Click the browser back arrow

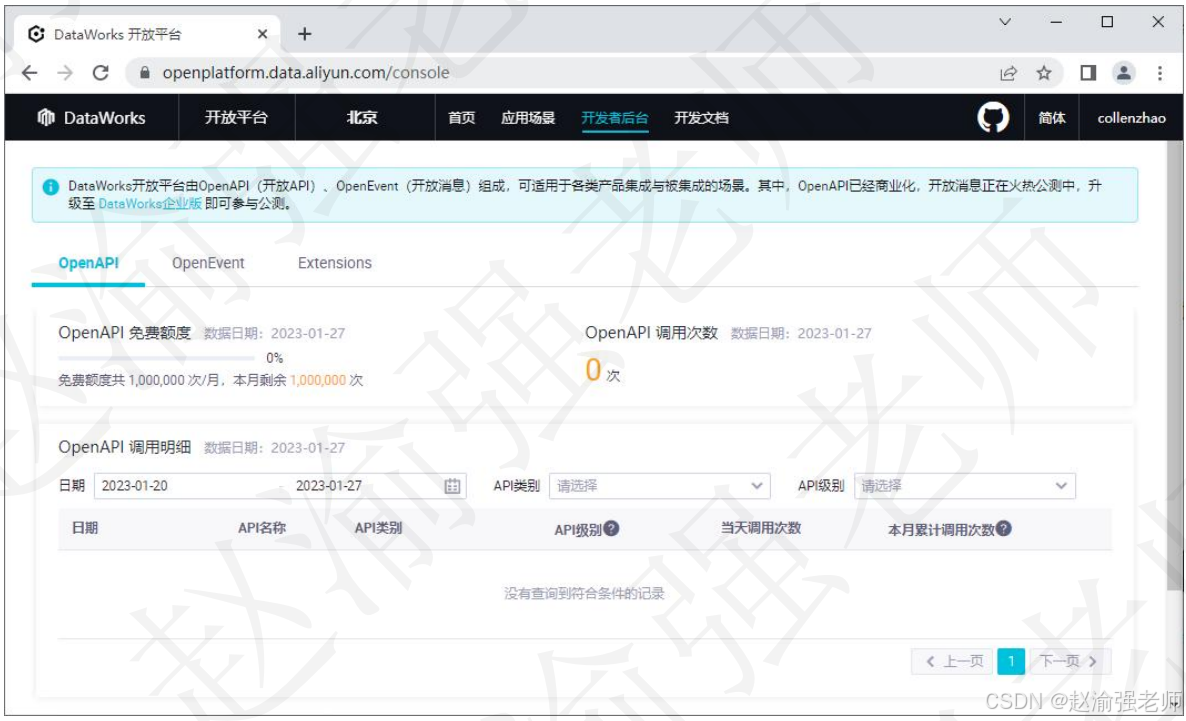(x=29, y=73)
